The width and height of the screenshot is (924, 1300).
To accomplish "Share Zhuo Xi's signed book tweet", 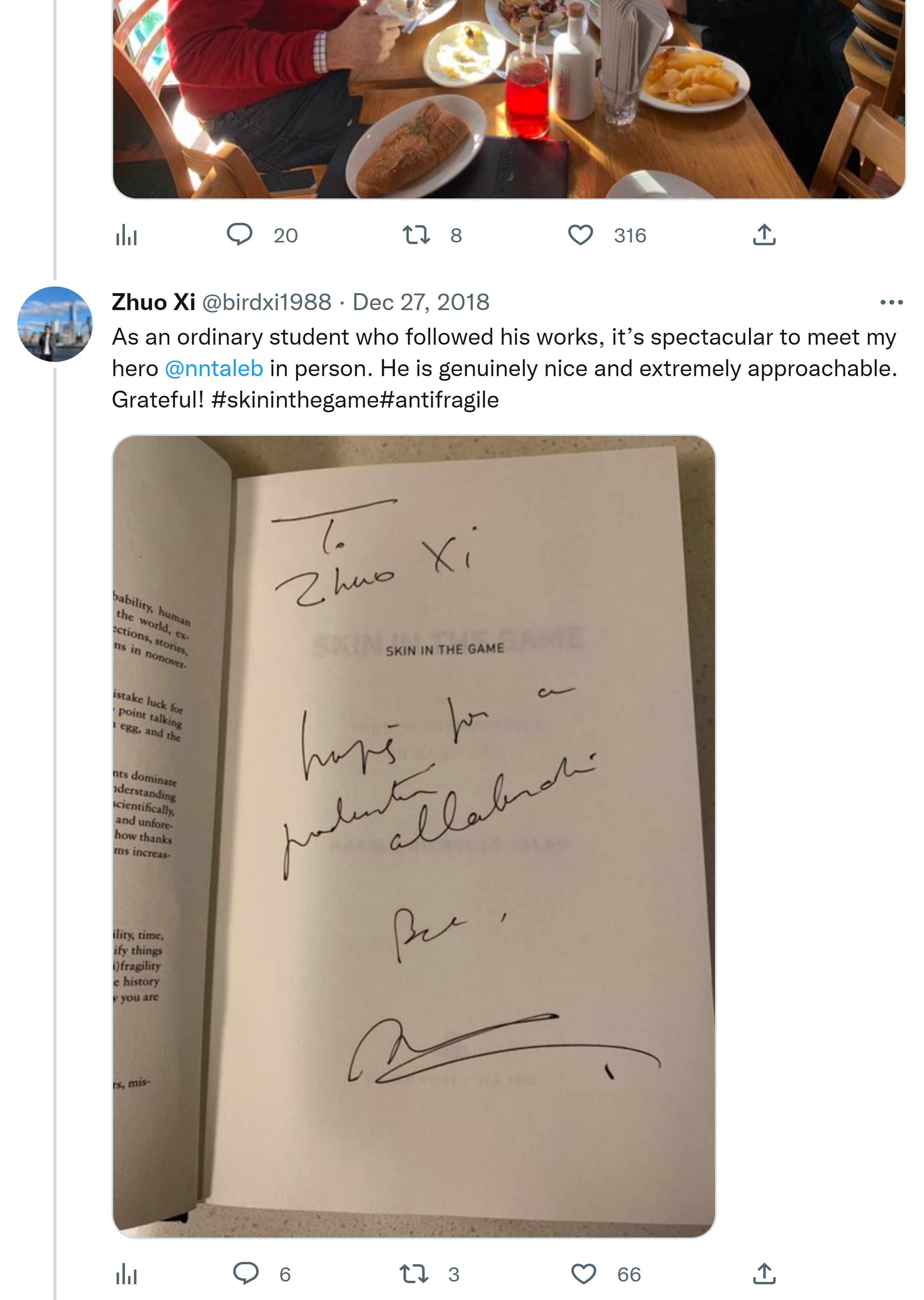I will [x=764, y=1274].
